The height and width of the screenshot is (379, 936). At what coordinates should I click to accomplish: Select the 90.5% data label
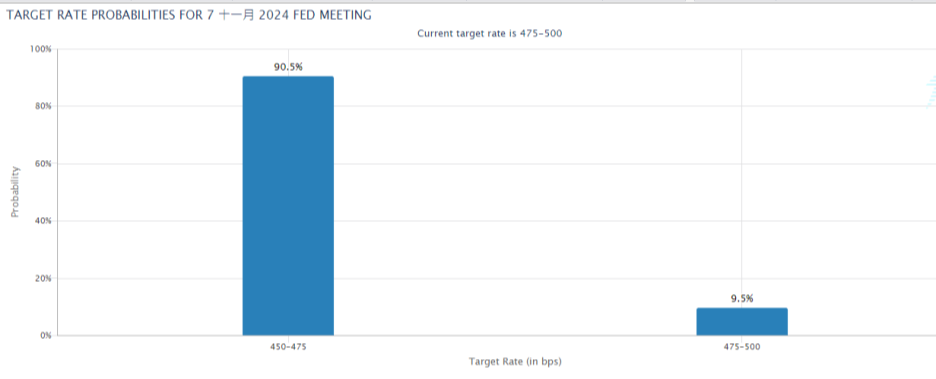pos(288,67)
